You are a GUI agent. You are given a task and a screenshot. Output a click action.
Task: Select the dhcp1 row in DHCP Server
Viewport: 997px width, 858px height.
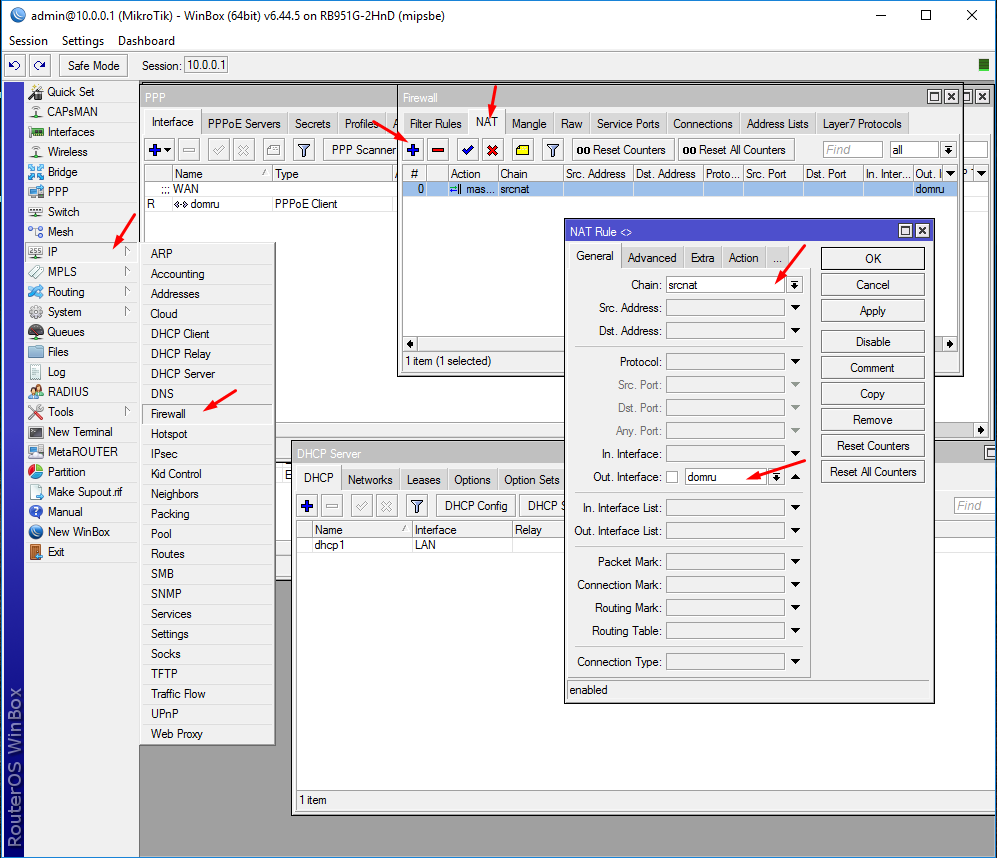430,545
